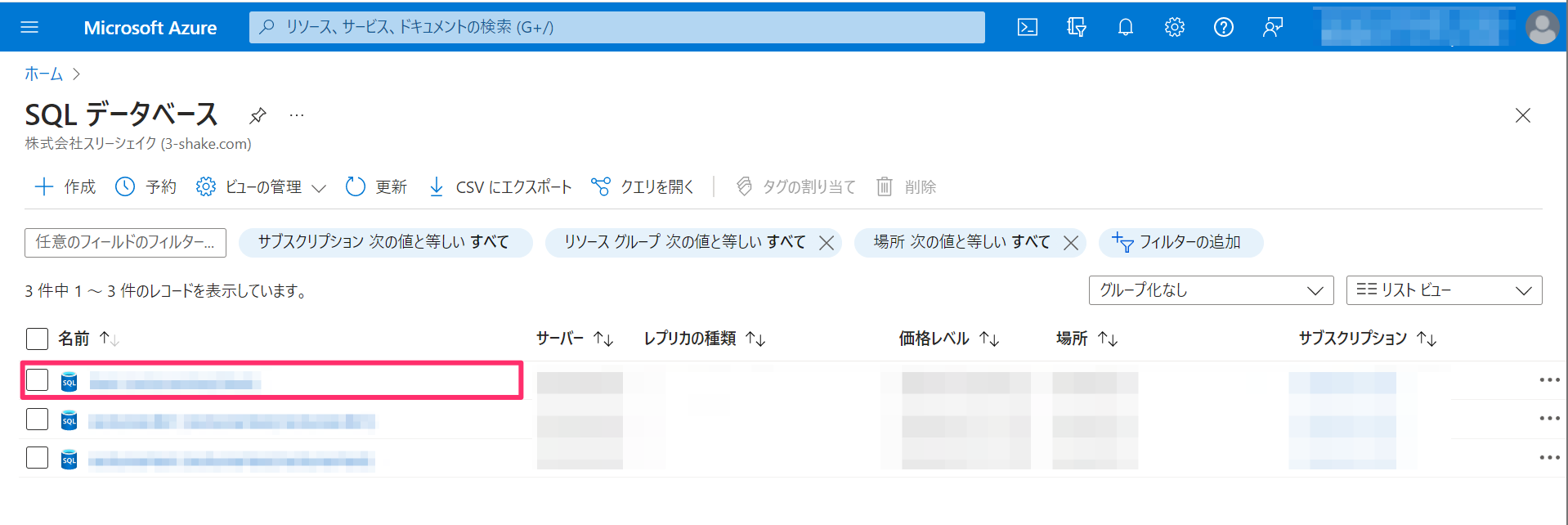The image size is (1568, 525).
Task: Open the second SQL database link
Action: click(x=231, y=421)
